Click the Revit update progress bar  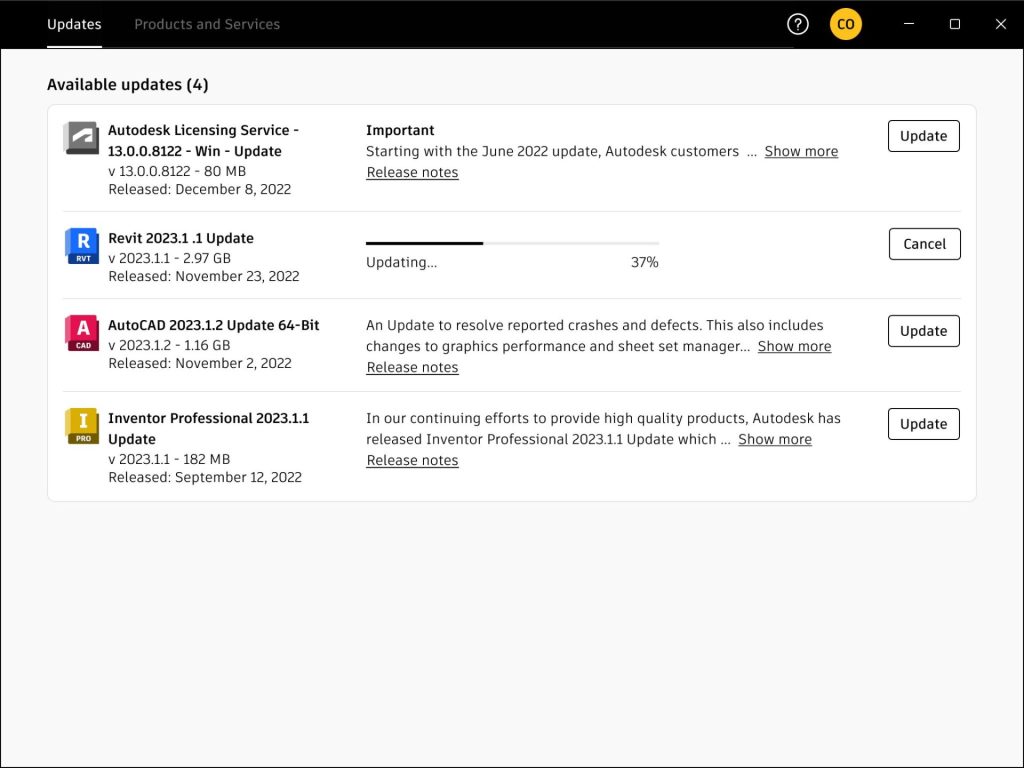pyautogui.click(x=512, y=243)
